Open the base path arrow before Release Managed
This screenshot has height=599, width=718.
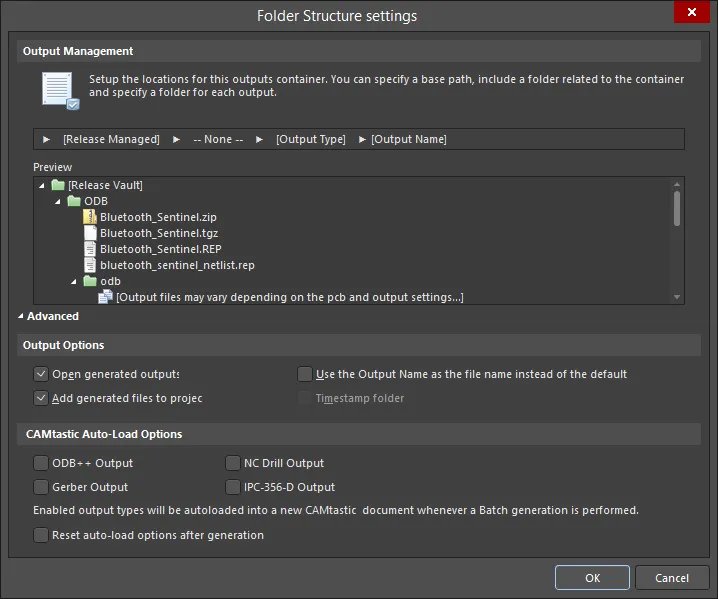(x=46, y=139)
